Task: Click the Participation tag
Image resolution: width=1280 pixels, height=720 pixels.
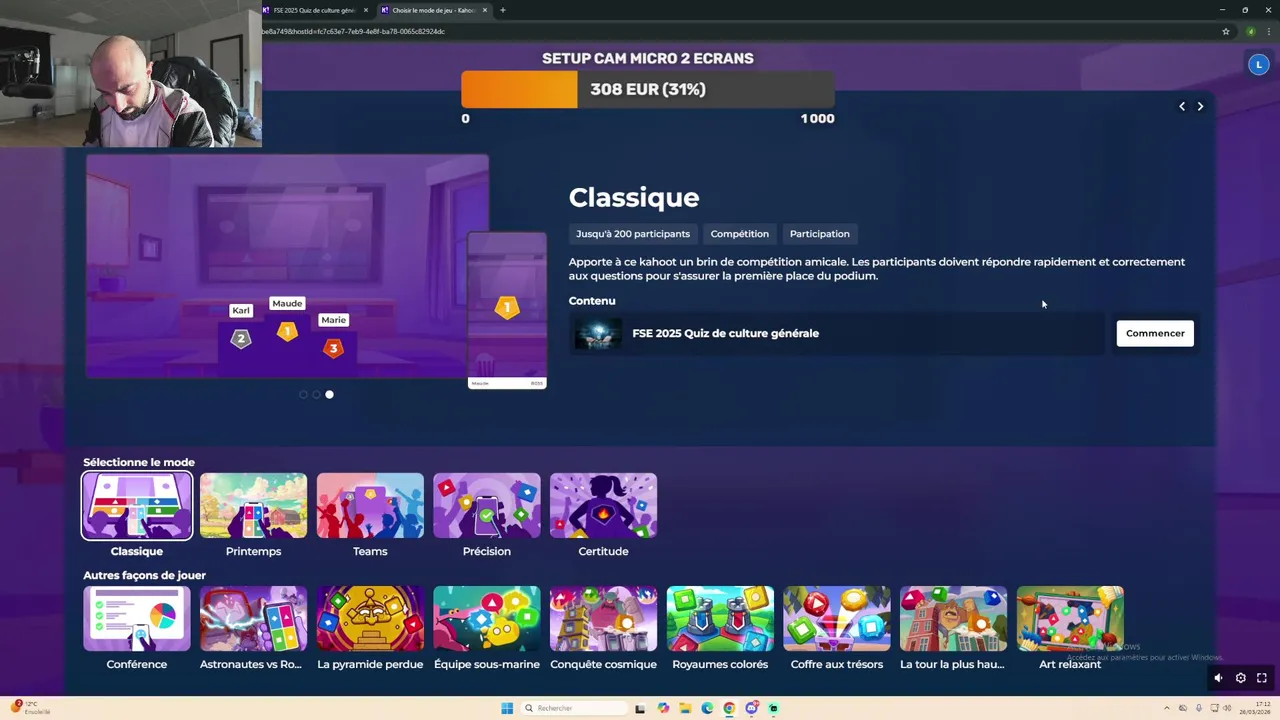Action: point(820,234)
